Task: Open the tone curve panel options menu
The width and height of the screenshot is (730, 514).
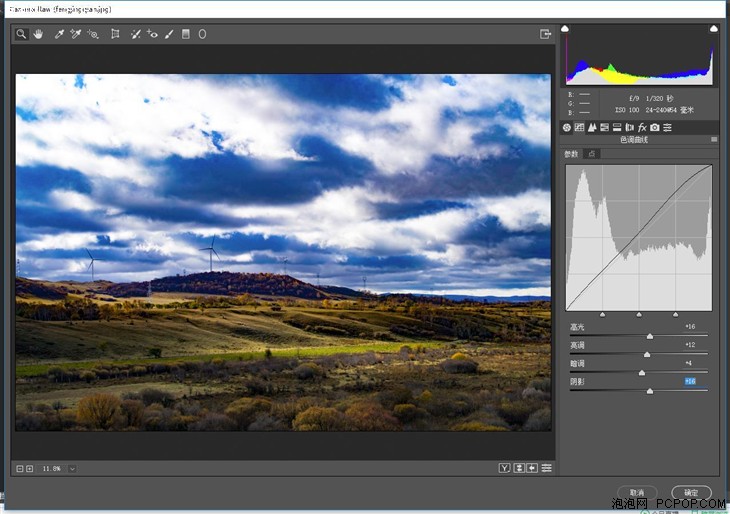Action: (714, 139)
